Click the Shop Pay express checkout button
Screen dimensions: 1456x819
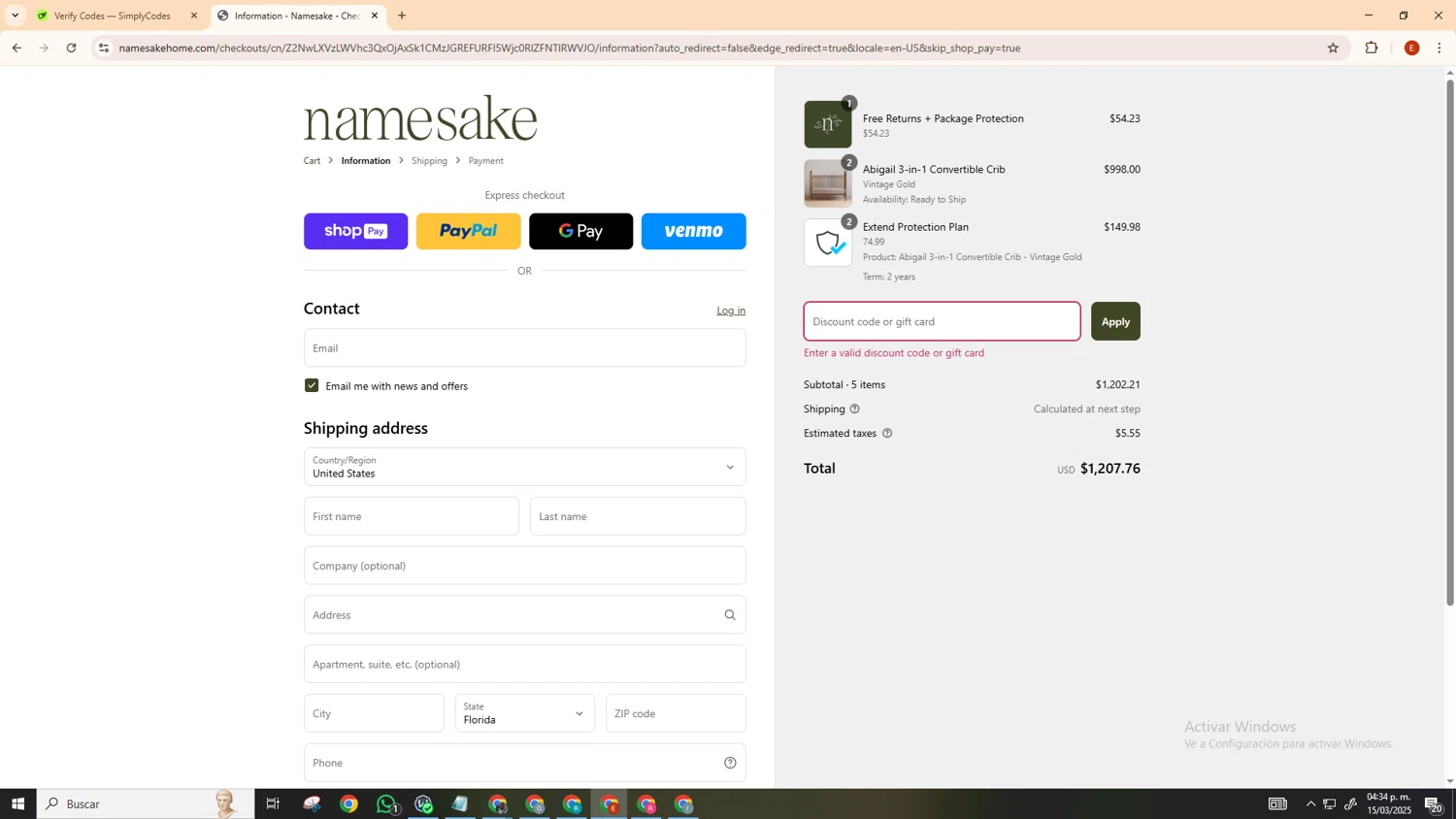355,231
